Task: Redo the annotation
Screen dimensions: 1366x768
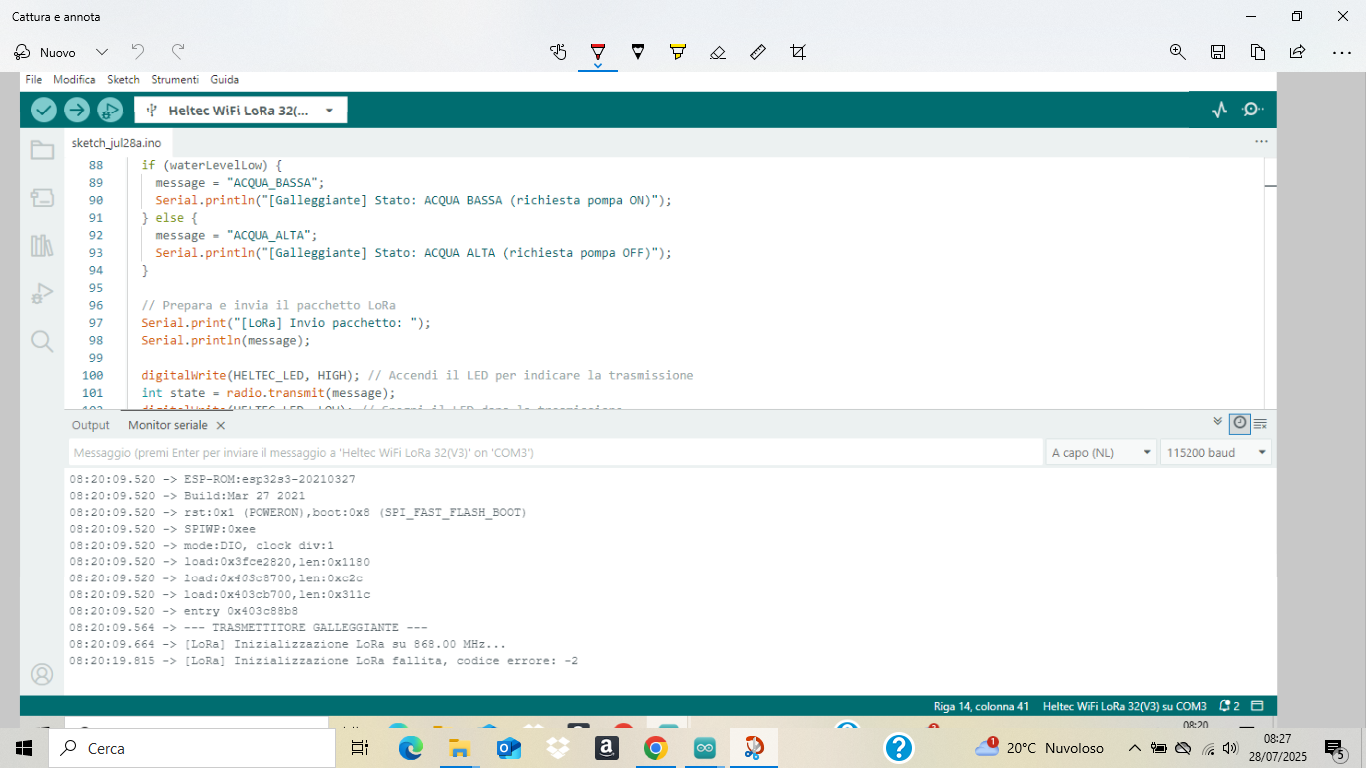Action: point(178,51)
